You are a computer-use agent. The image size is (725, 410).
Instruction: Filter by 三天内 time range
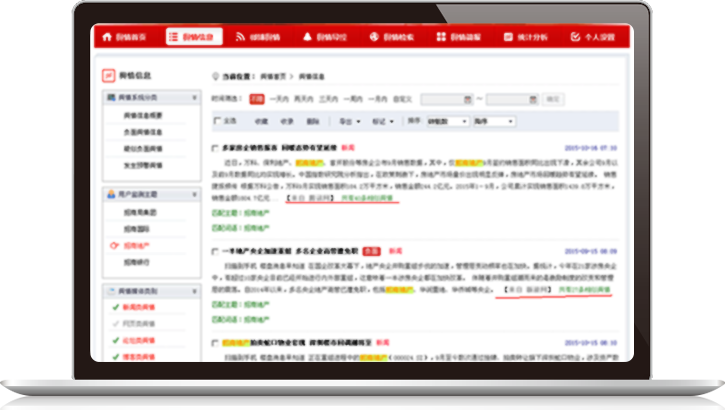(329, 99)
